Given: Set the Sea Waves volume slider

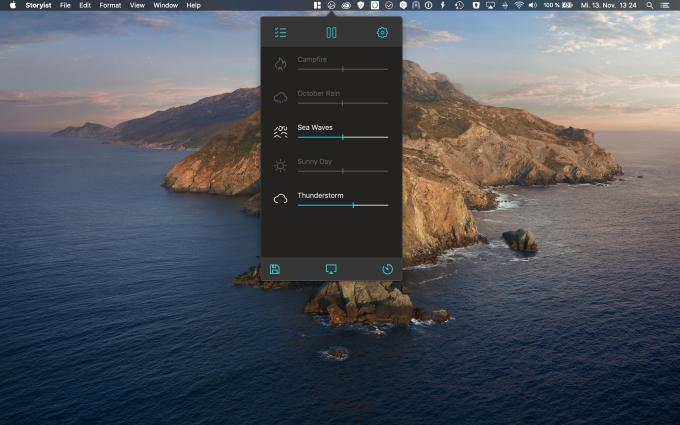Looking at the screenshot, I should [343, 137].
